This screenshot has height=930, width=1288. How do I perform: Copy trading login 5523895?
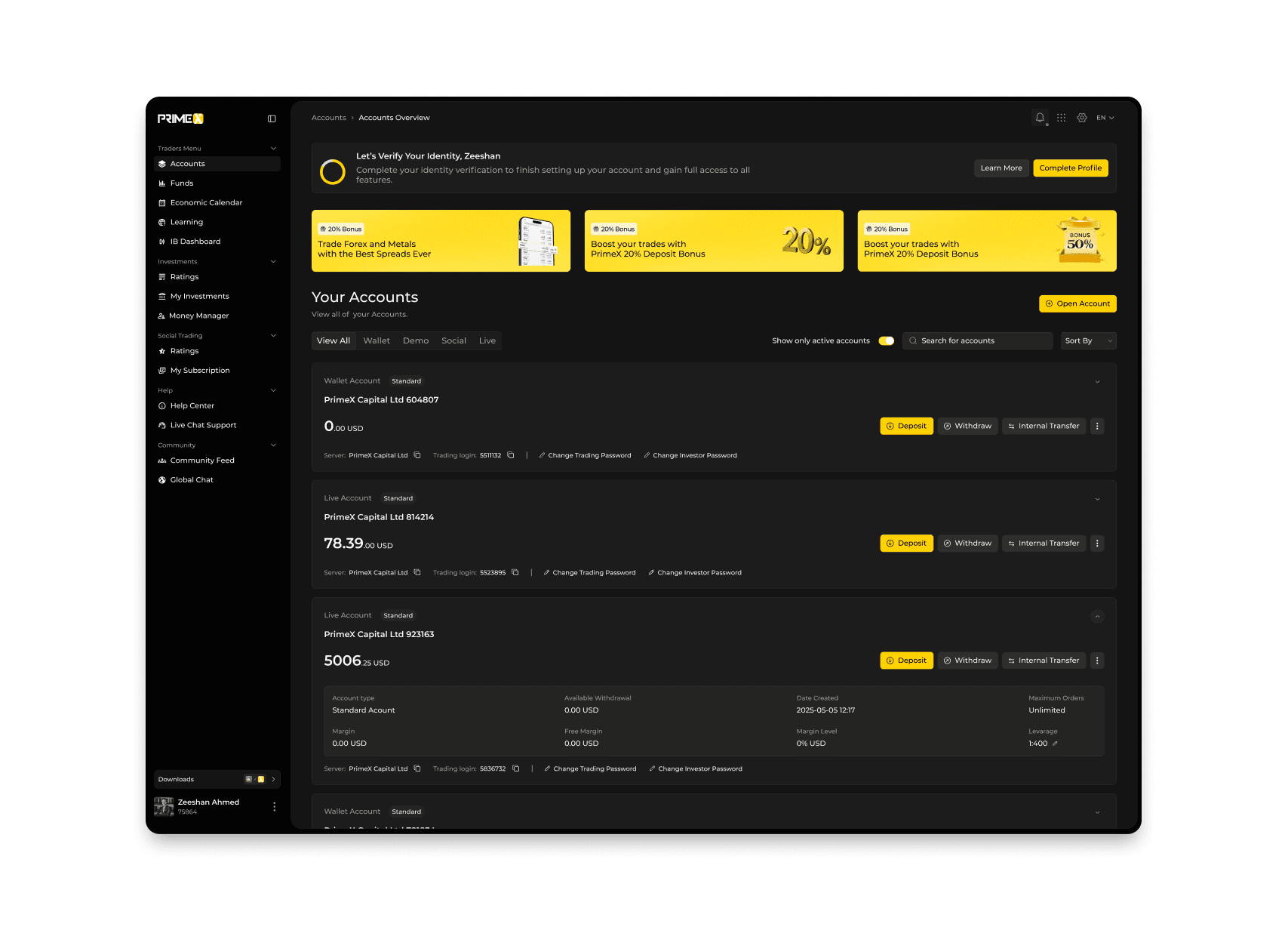pyautogui.click(x=515, y=572)
